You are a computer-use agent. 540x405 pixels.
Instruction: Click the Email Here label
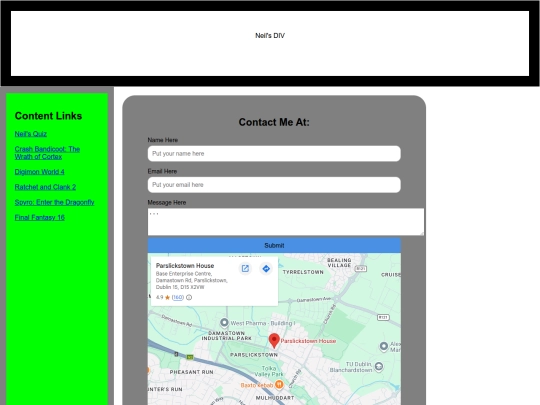pyautogui.click(x=162, y=171)
